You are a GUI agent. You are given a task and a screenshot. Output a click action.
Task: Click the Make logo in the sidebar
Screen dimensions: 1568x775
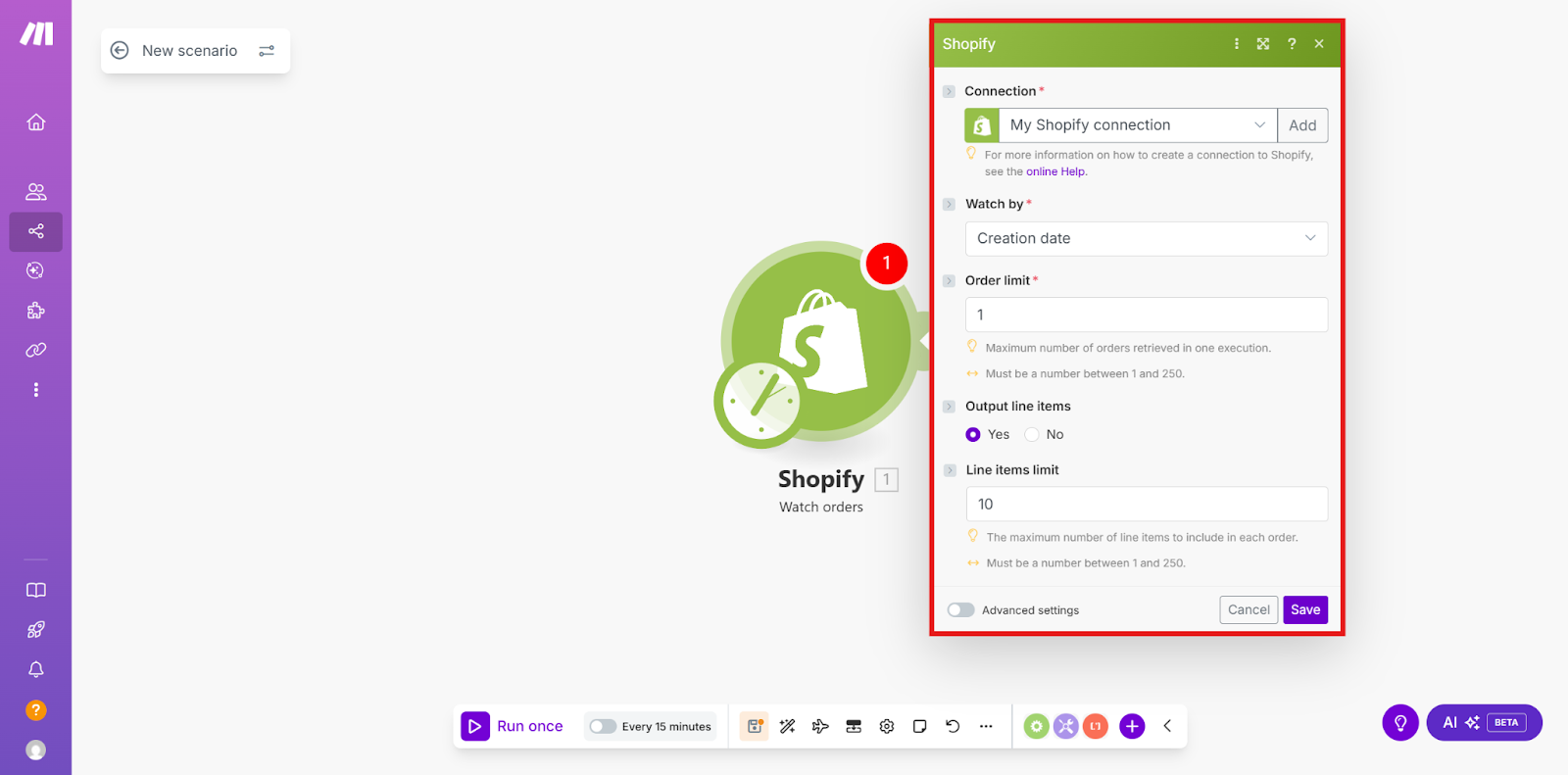[x=36, y=33]
